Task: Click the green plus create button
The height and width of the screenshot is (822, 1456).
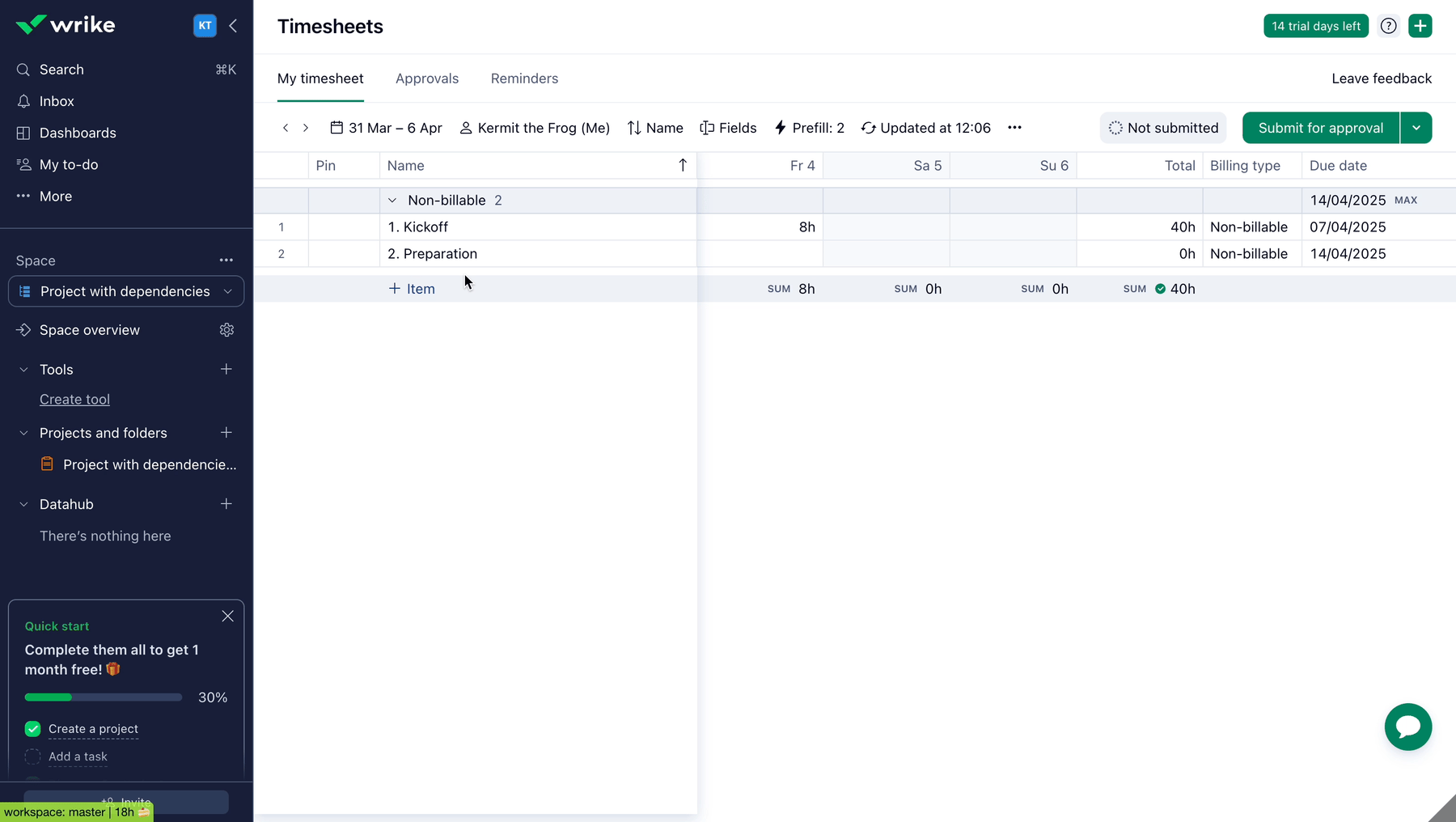Action: pos(1420,26)
